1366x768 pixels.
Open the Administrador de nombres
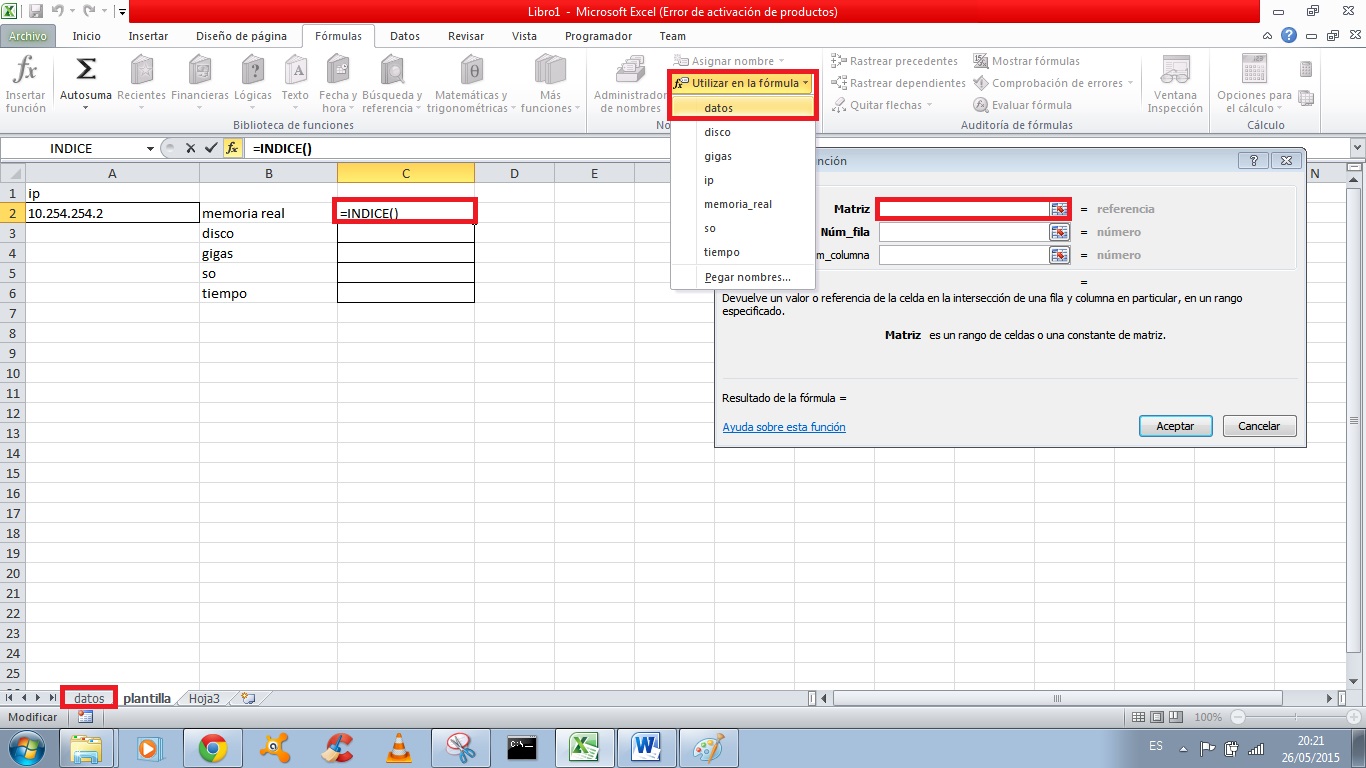[x=628, y=85]
